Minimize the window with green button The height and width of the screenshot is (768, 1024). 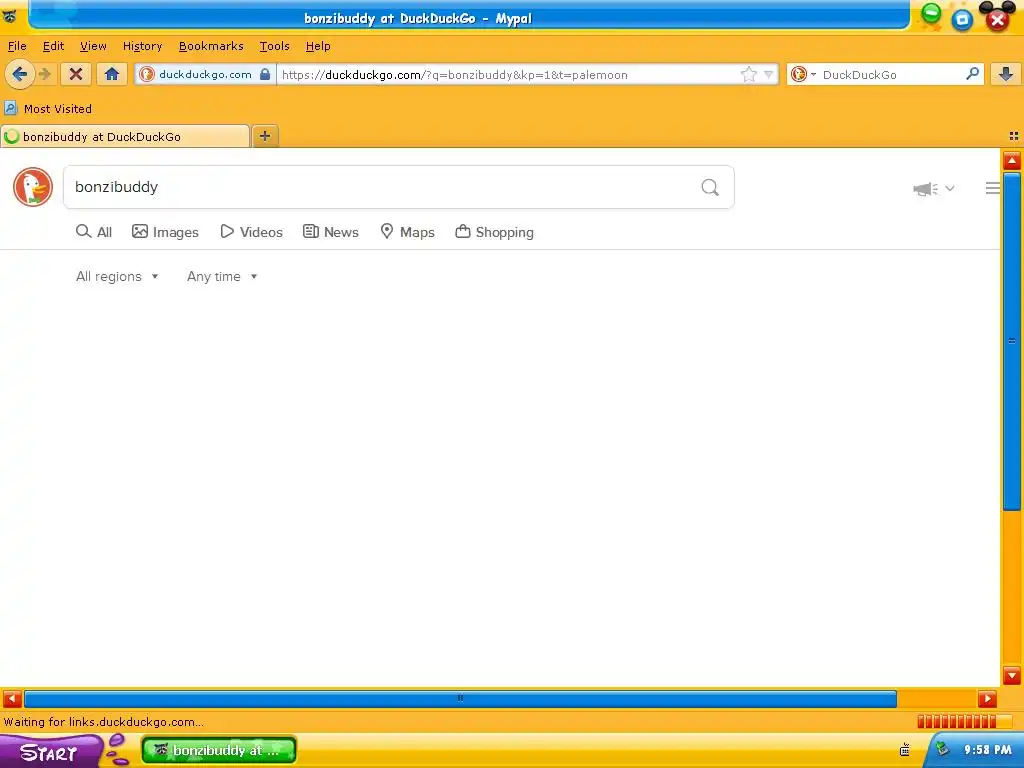point(931,12)
